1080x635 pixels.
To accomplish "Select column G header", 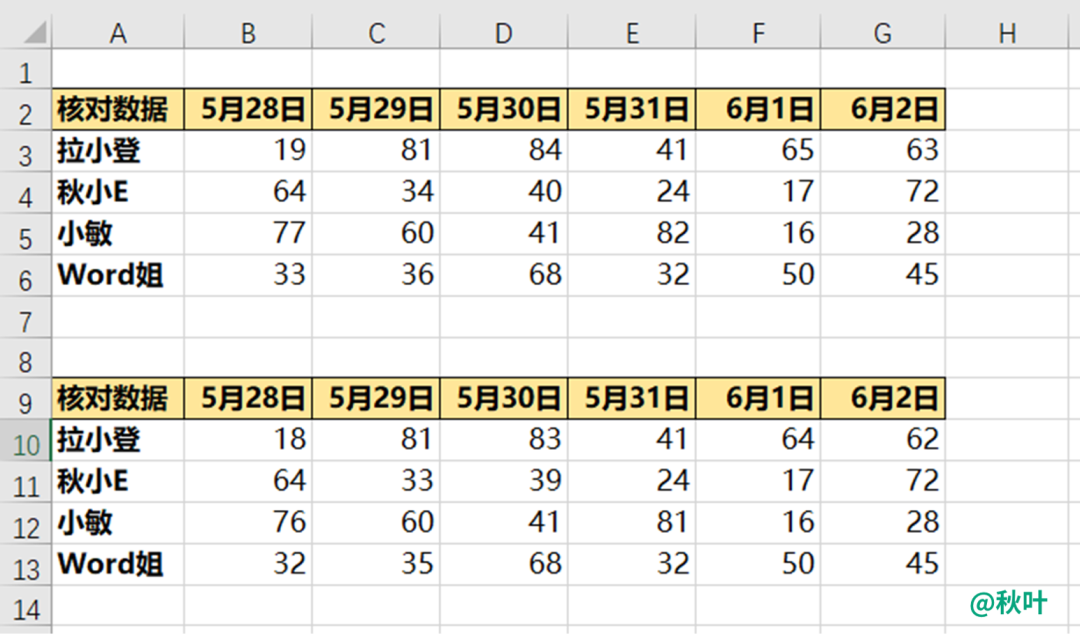I will click(883, 32).
